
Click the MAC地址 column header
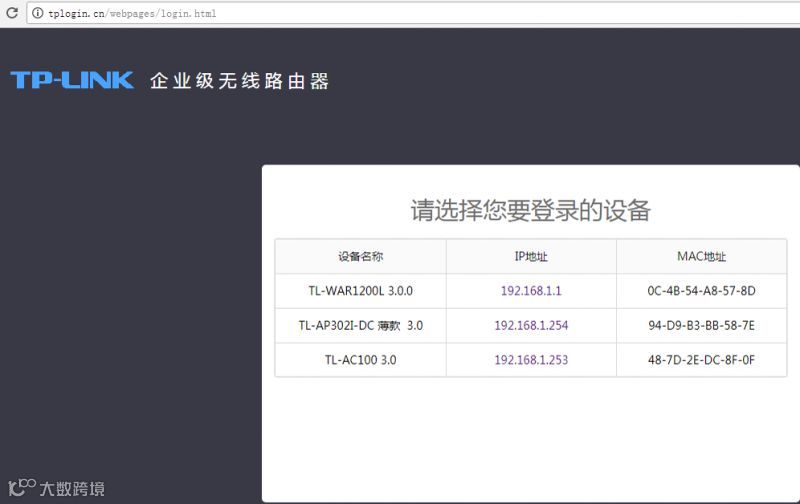tap(701, 256)
